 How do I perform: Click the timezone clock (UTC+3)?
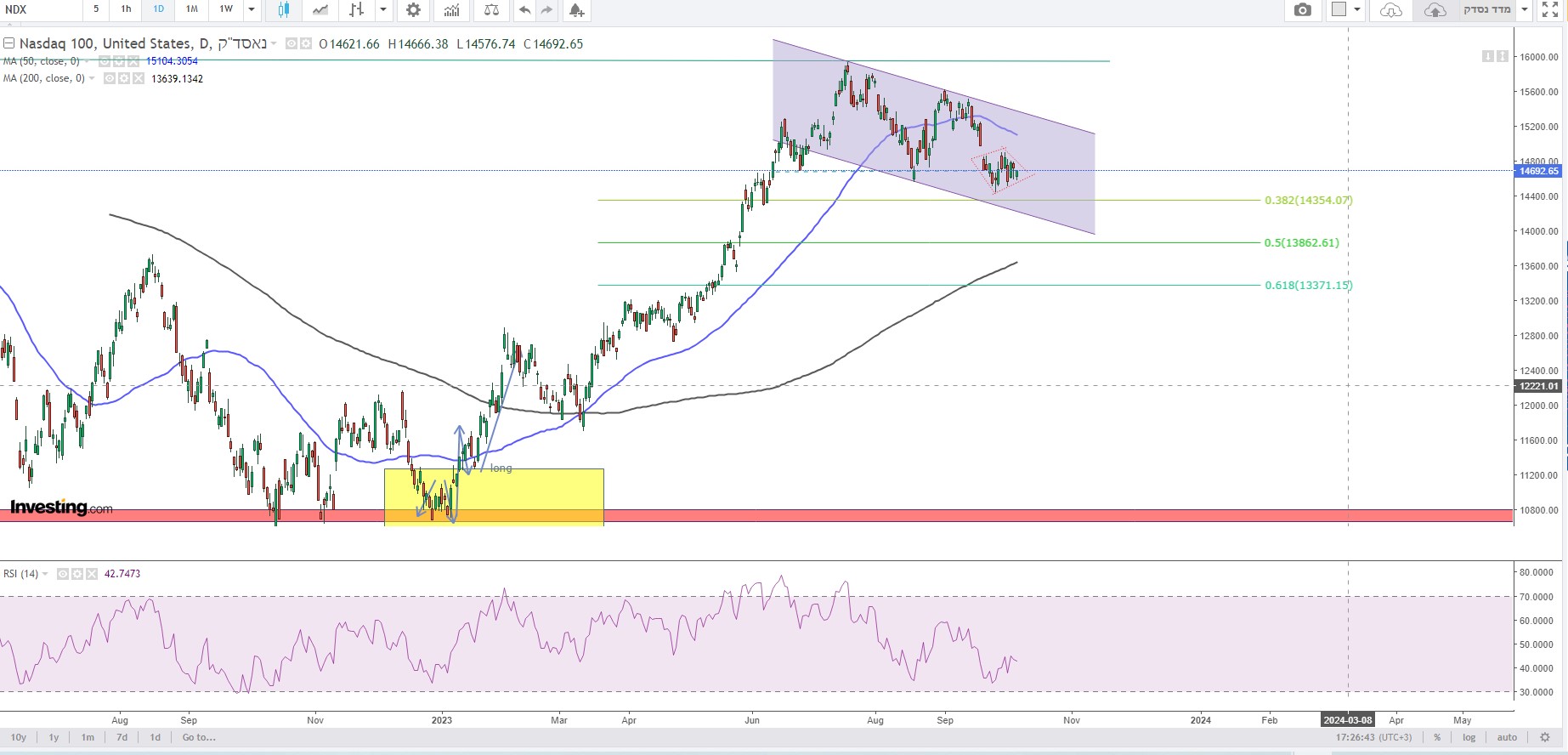tap(1374, 737)
